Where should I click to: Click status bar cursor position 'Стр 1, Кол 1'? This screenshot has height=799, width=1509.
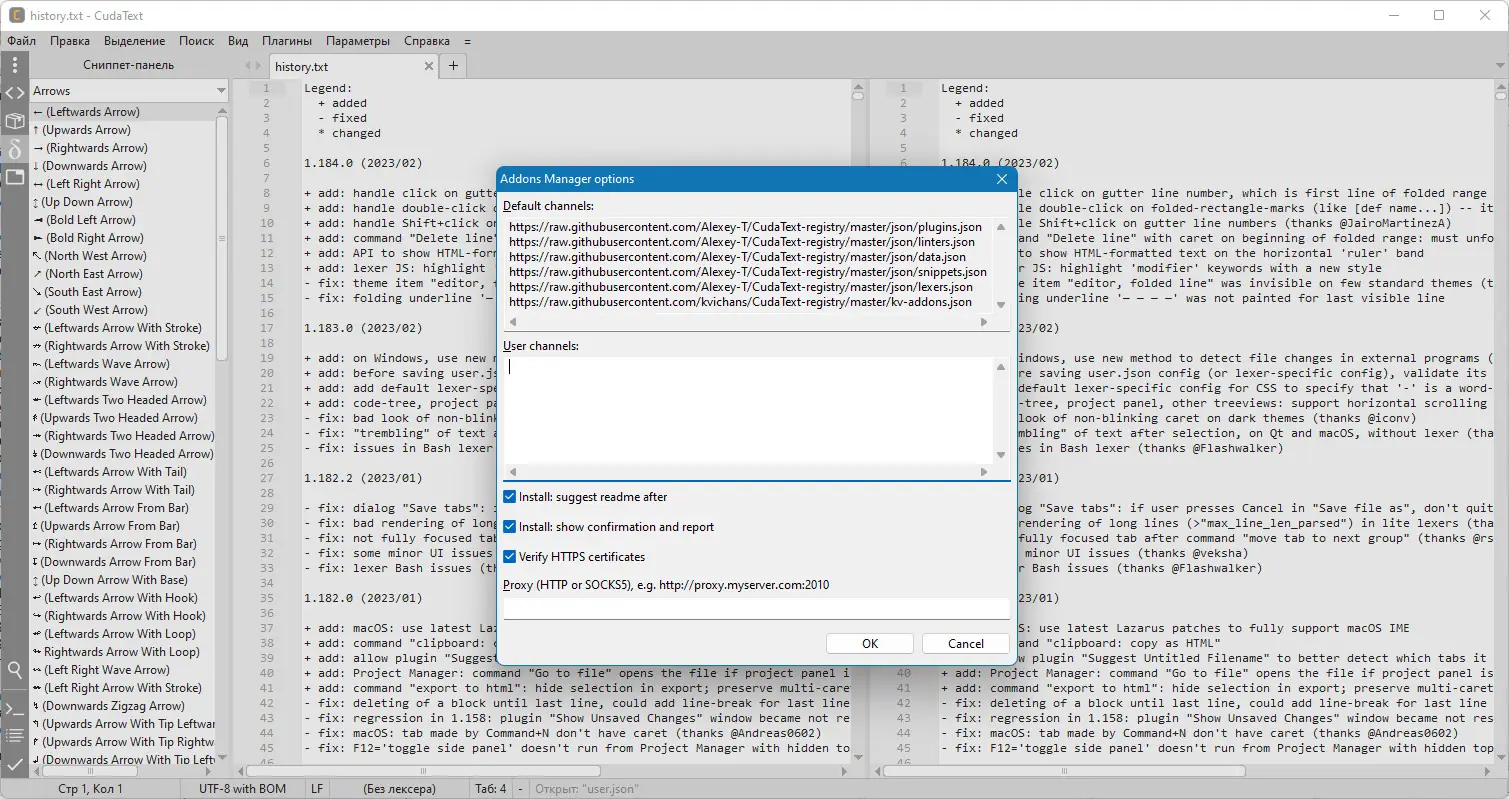91,789
